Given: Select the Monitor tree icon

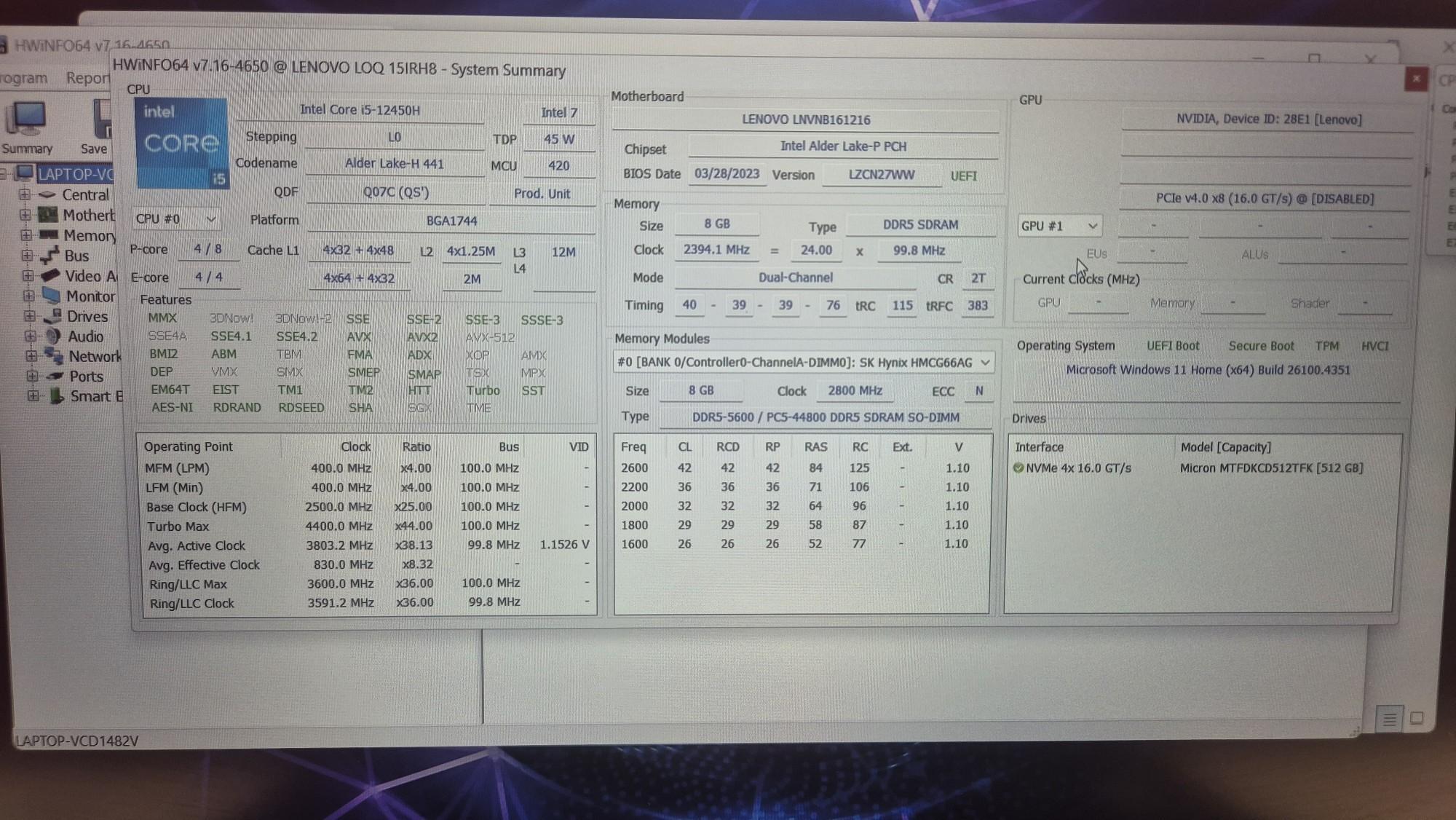Looking at the screenshot, I should tap(51, 296).
